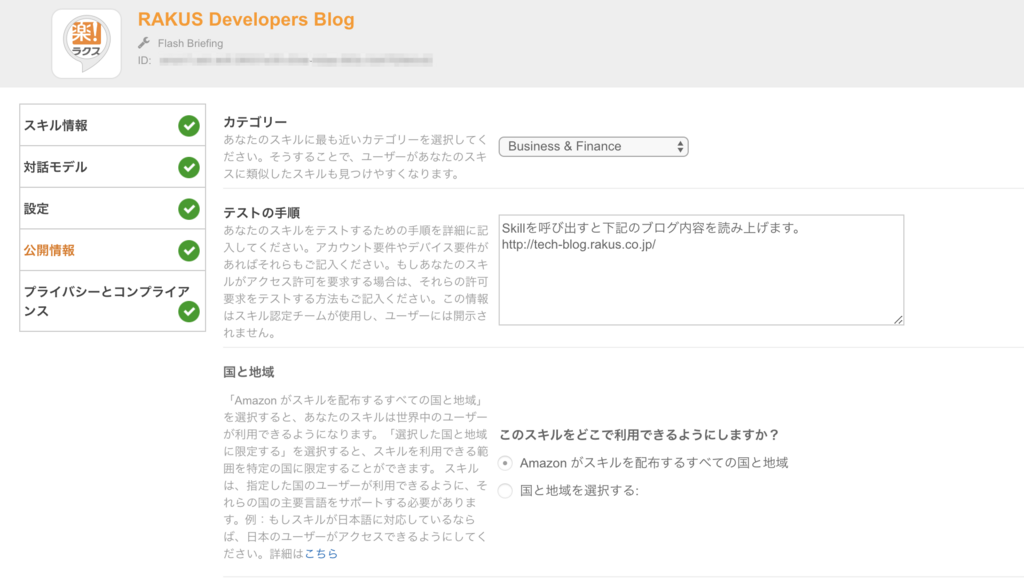Open プライバシーとコンプライアンス section

[112, 301]
